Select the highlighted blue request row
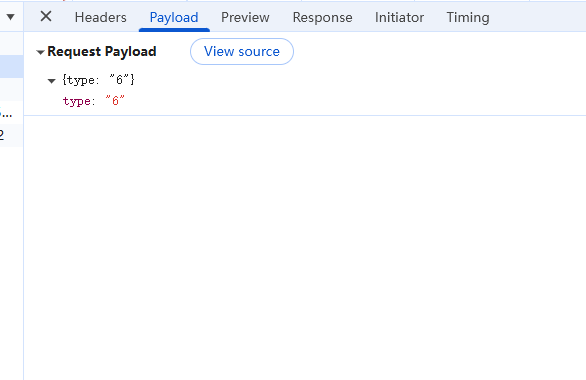This screenshot has height=380, width=586. (x=12, y=67)
